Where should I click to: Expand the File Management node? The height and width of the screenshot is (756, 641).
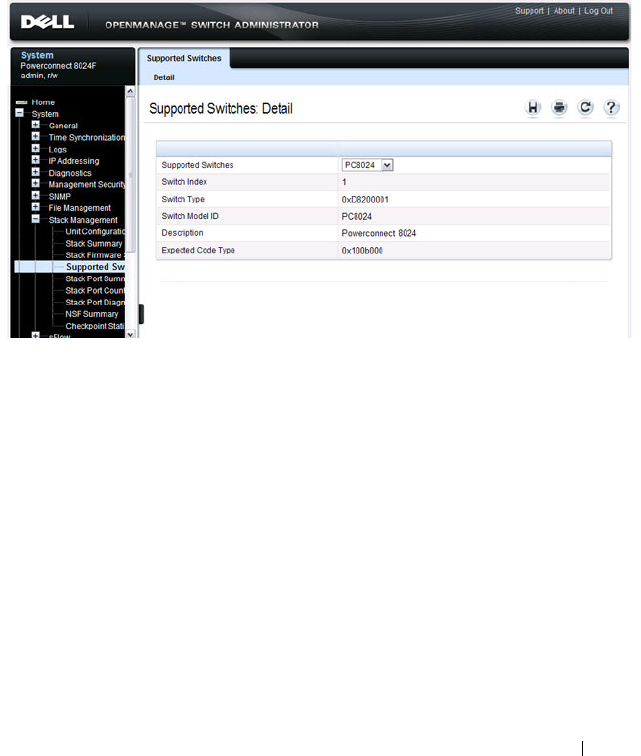tap(36, 207)
